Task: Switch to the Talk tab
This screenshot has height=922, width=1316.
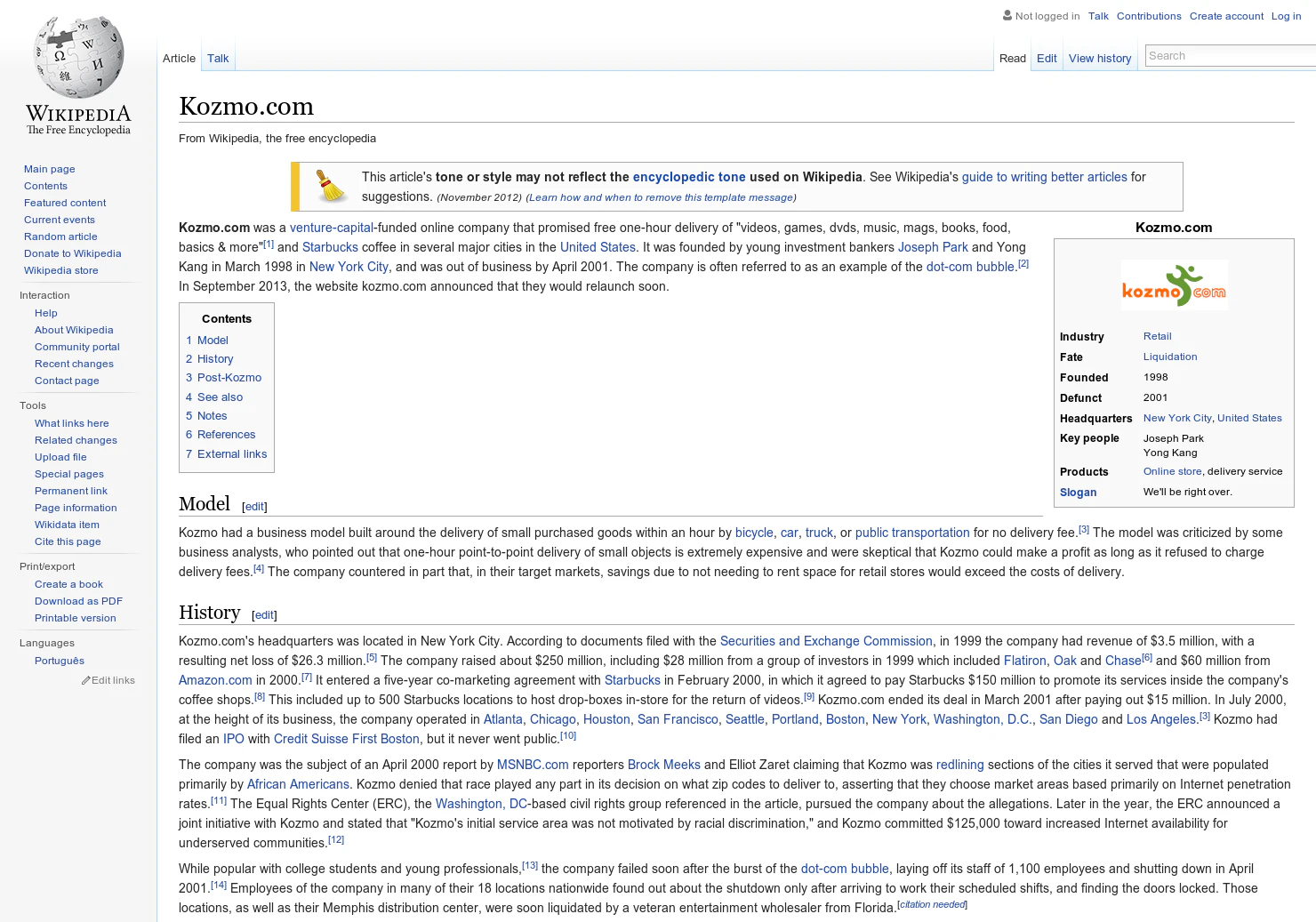Action: click(218, 59)
